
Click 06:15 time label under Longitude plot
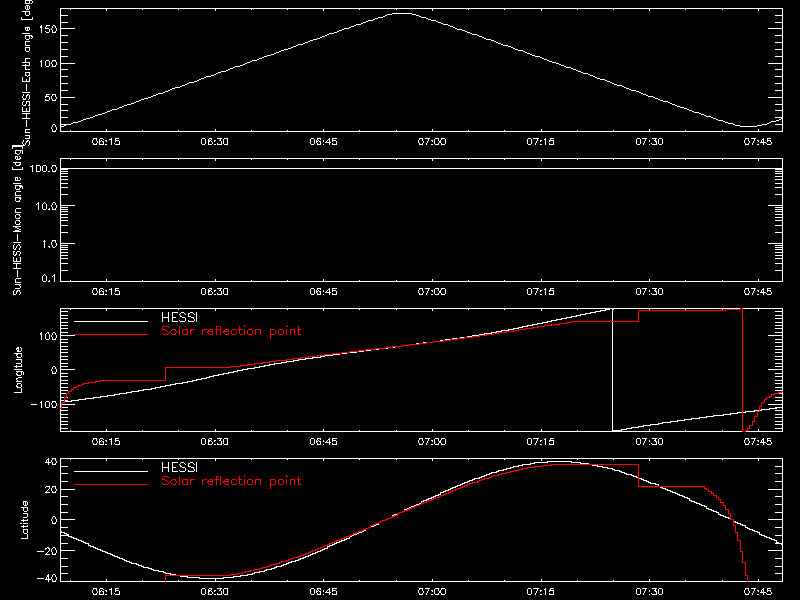point(106,442)
